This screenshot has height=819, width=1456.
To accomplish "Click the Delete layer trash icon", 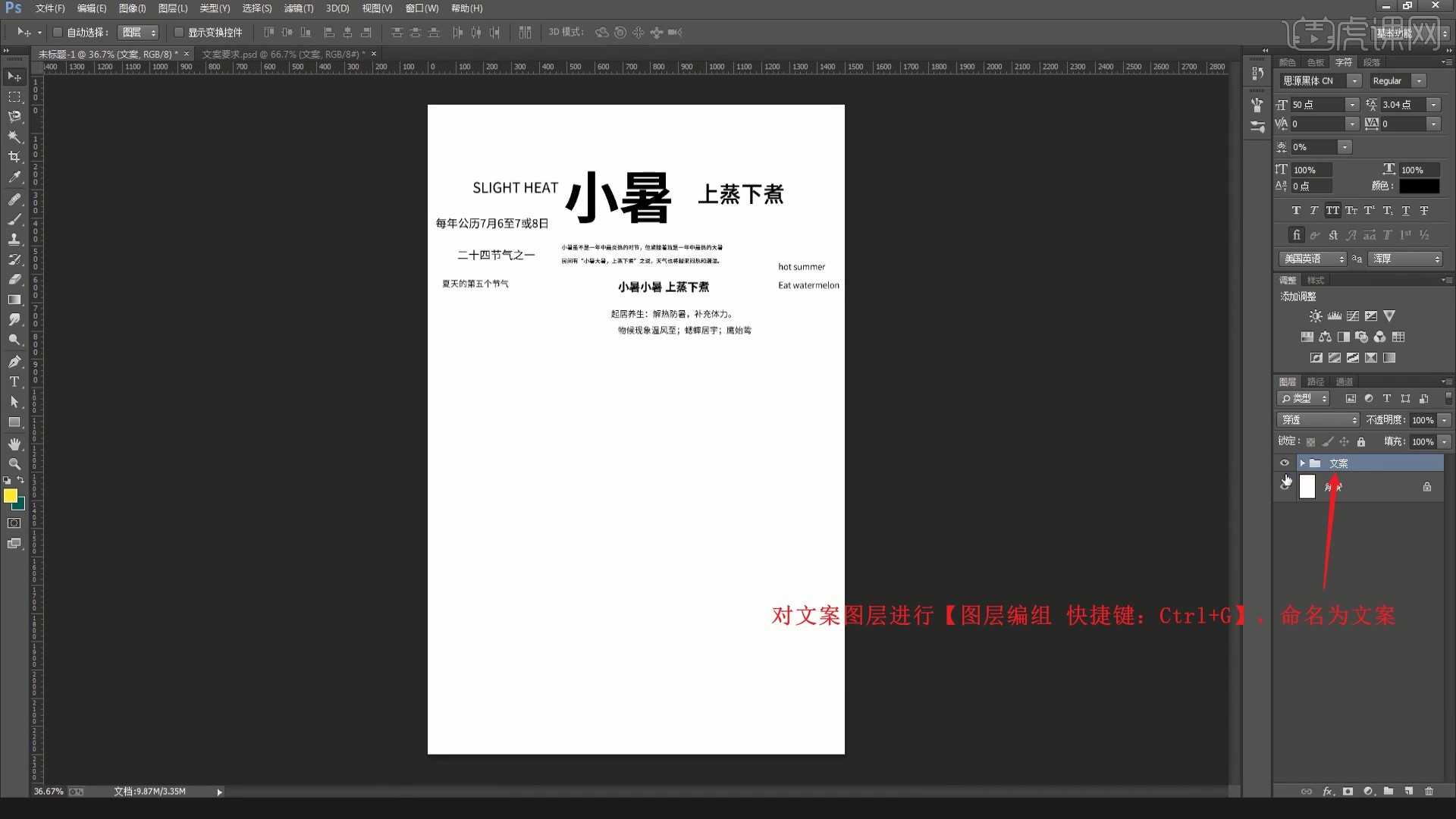I will tap(1429, 791).
